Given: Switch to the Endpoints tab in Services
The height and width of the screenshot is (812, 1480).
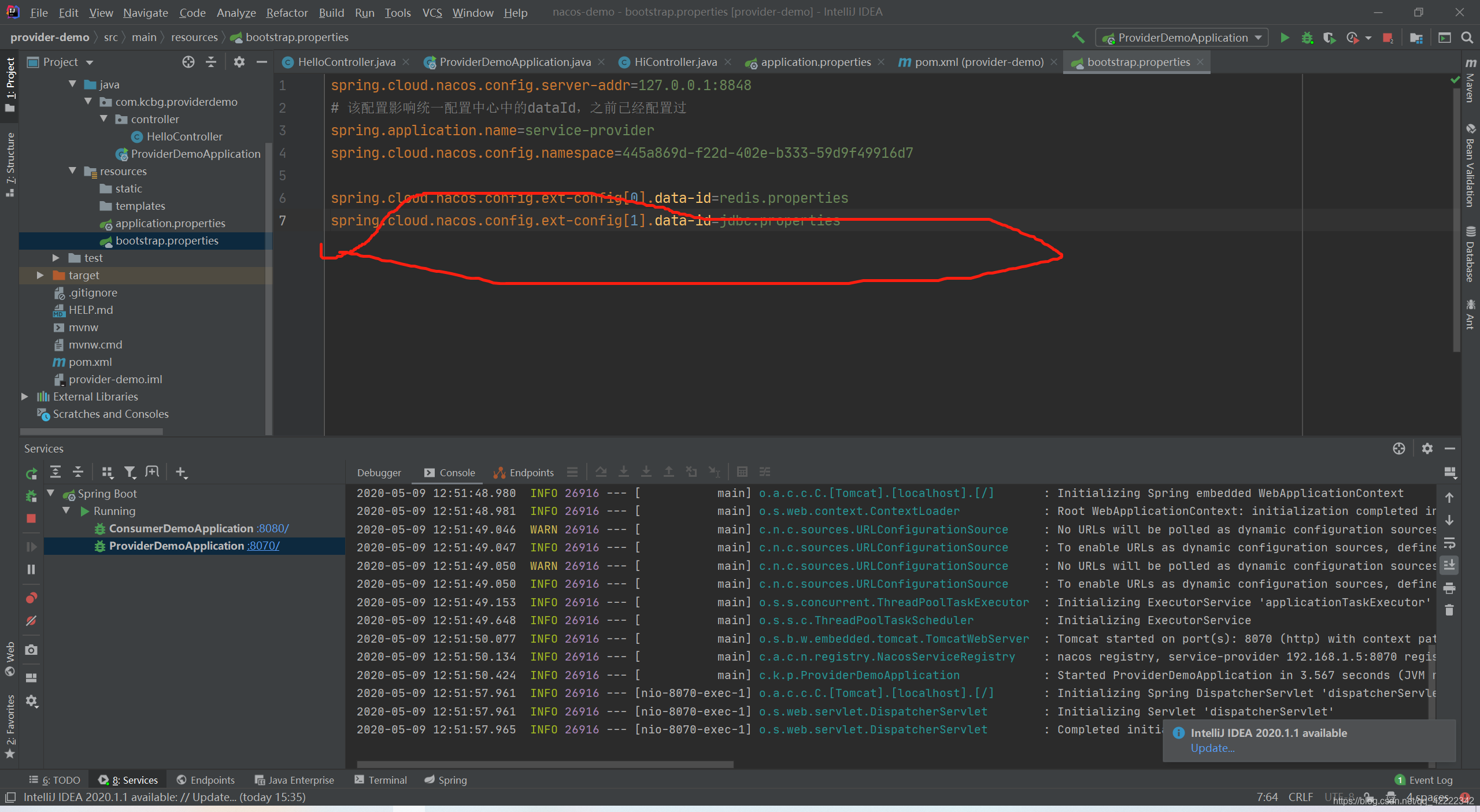Looking at the screenshot, I should [x=524, y=473].
